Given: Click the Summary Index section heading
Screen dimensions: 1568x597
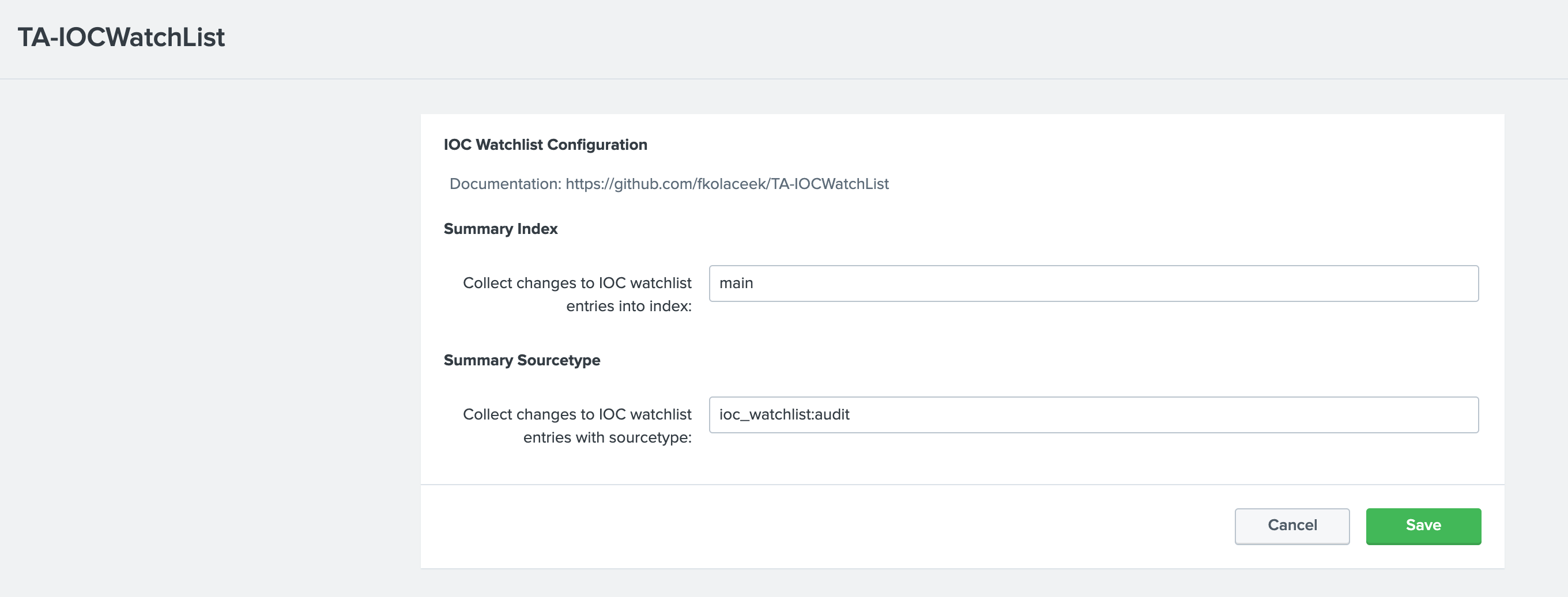Looking at the screenshot, I should (x=500, y=229).
